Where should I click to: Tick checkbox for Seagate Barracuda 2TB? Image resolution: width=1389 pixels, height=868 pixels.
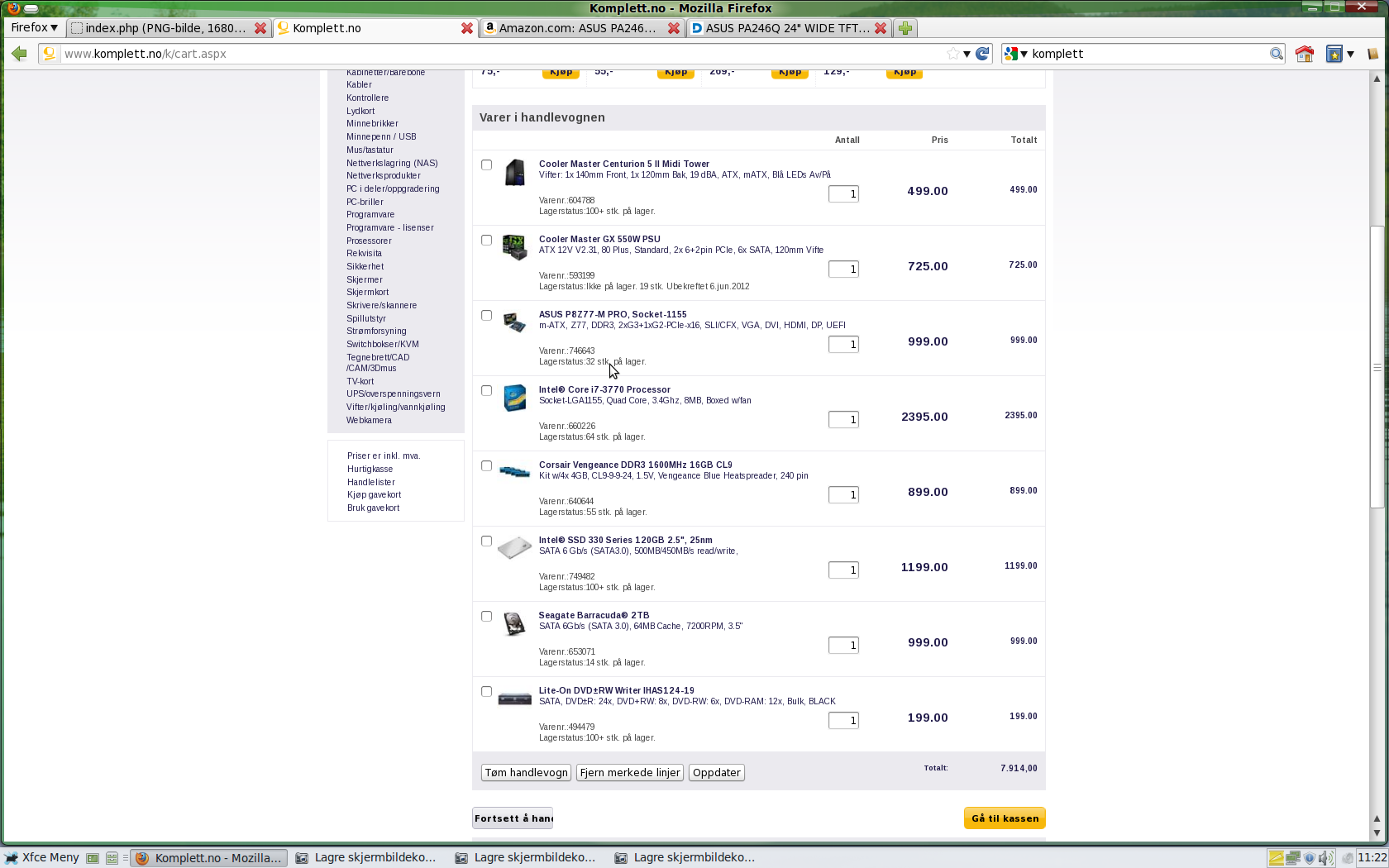486,616
